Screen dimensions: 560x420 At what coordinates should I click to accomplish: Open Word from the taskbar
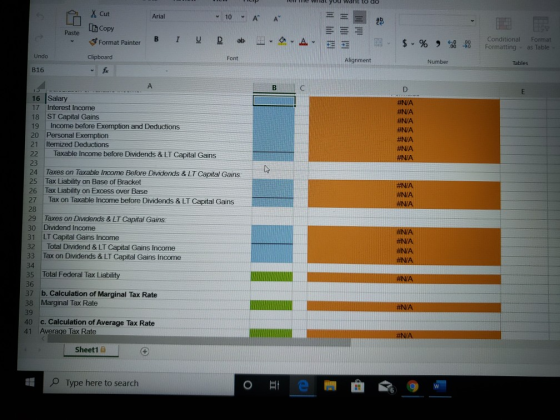point(439,386)
